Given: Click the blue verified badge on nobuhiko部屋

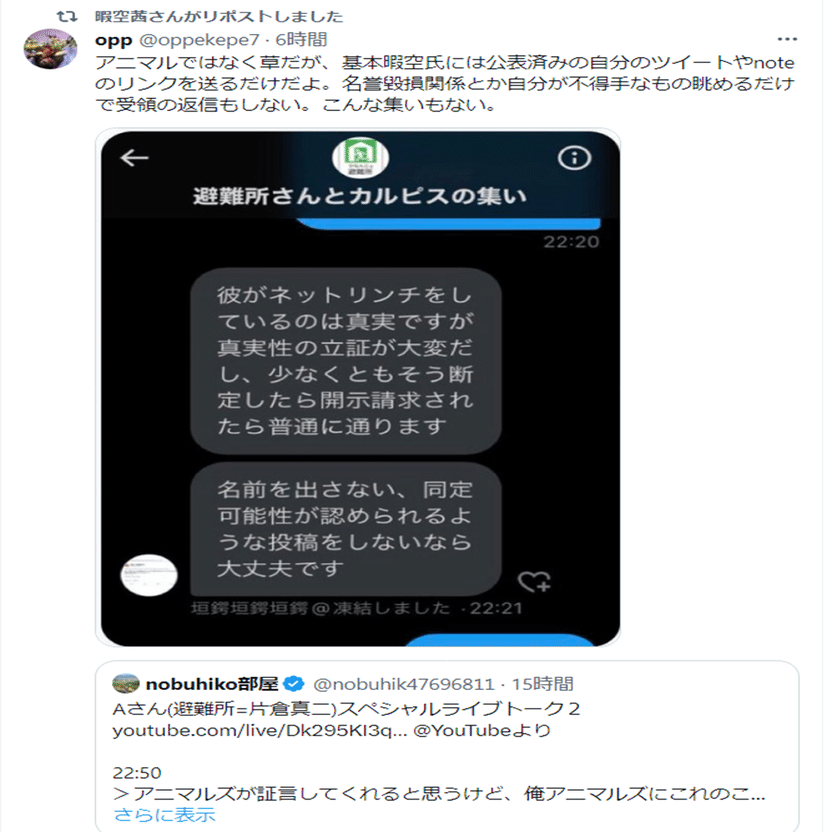Looking at the screenshot, I should tap(293, 684).
